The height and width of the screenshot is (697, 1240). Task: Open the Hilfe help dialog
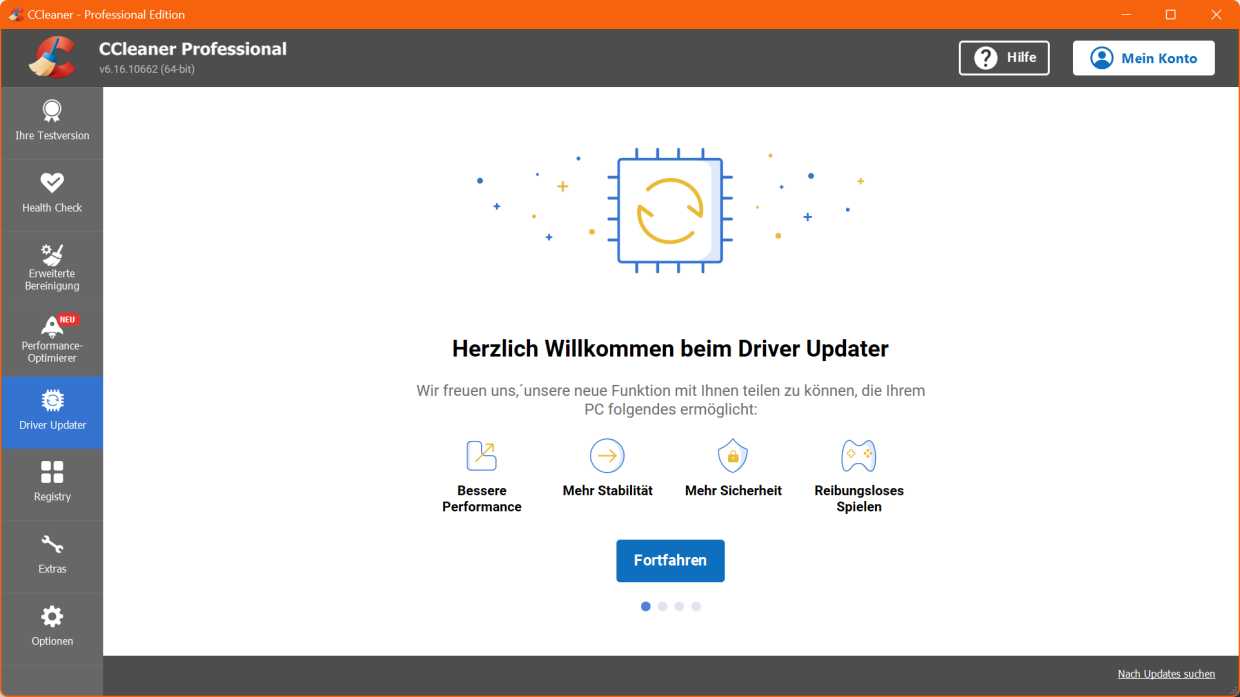pos(1004,57)
